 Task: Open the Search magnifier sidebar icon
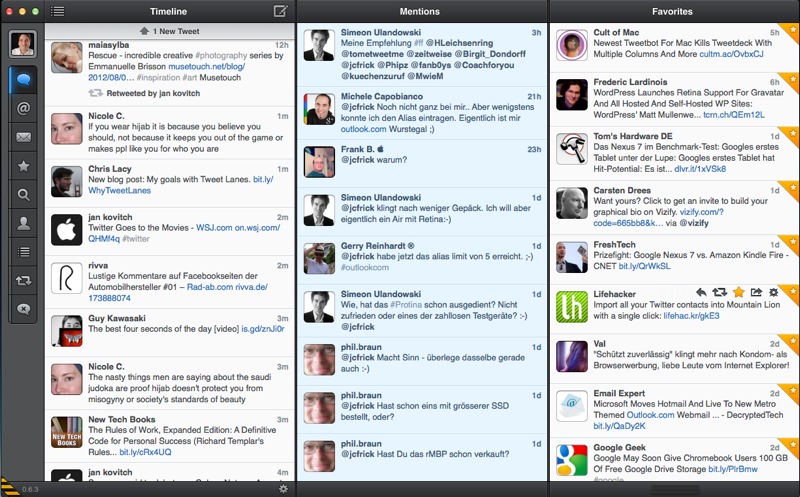pyautogui.click(x=23, y=194)
